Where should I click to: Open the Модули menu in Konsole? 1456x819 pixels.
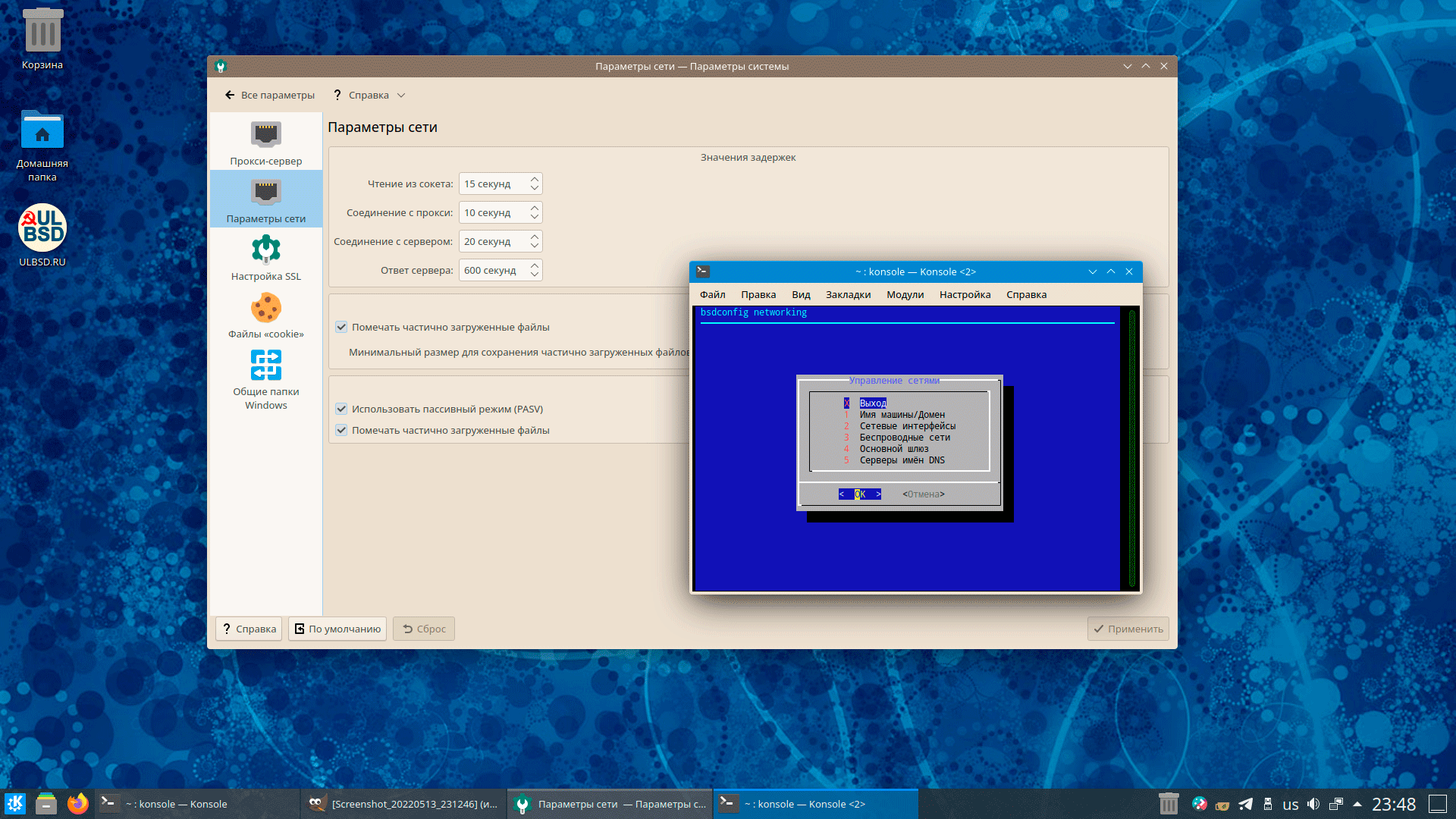[905, 294]
